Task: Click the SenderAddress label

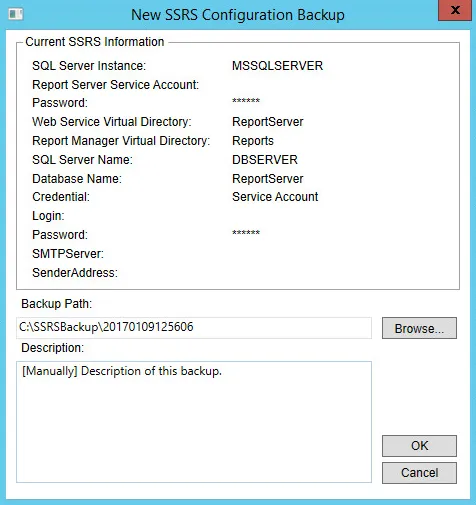Action: [75, 273]
